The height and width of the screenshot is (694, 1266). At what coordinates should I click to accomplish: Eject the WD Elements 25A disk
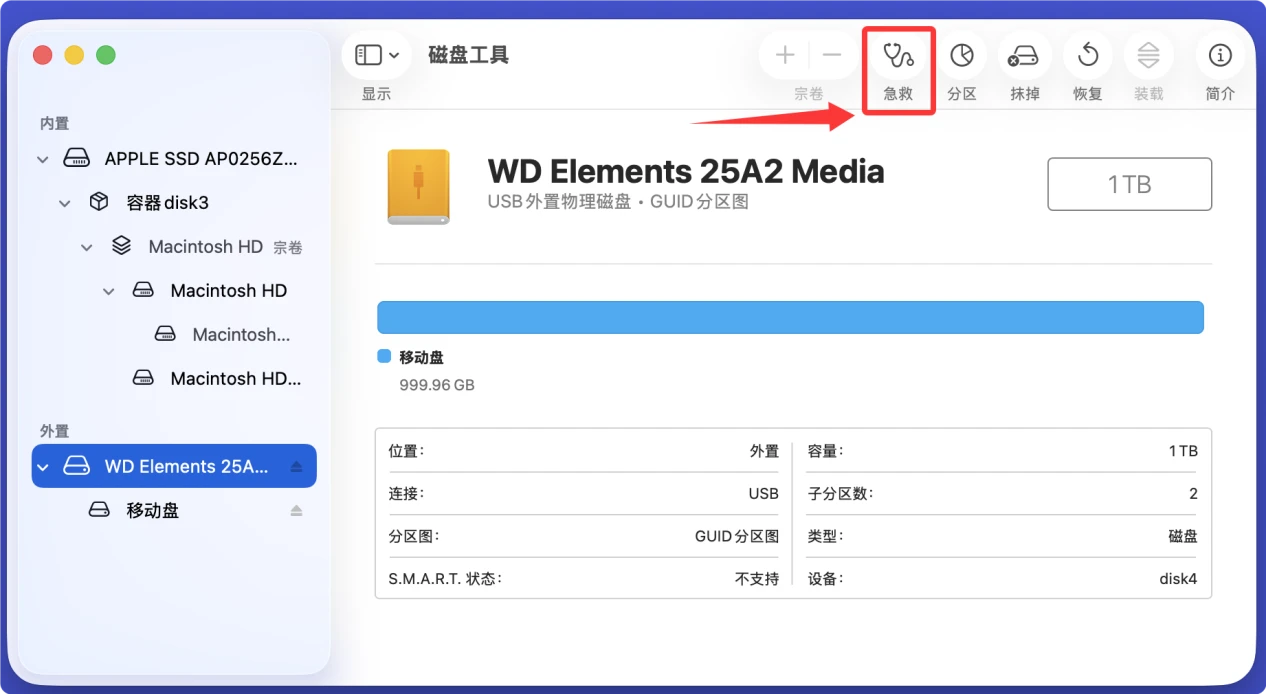tap(296, 467)
